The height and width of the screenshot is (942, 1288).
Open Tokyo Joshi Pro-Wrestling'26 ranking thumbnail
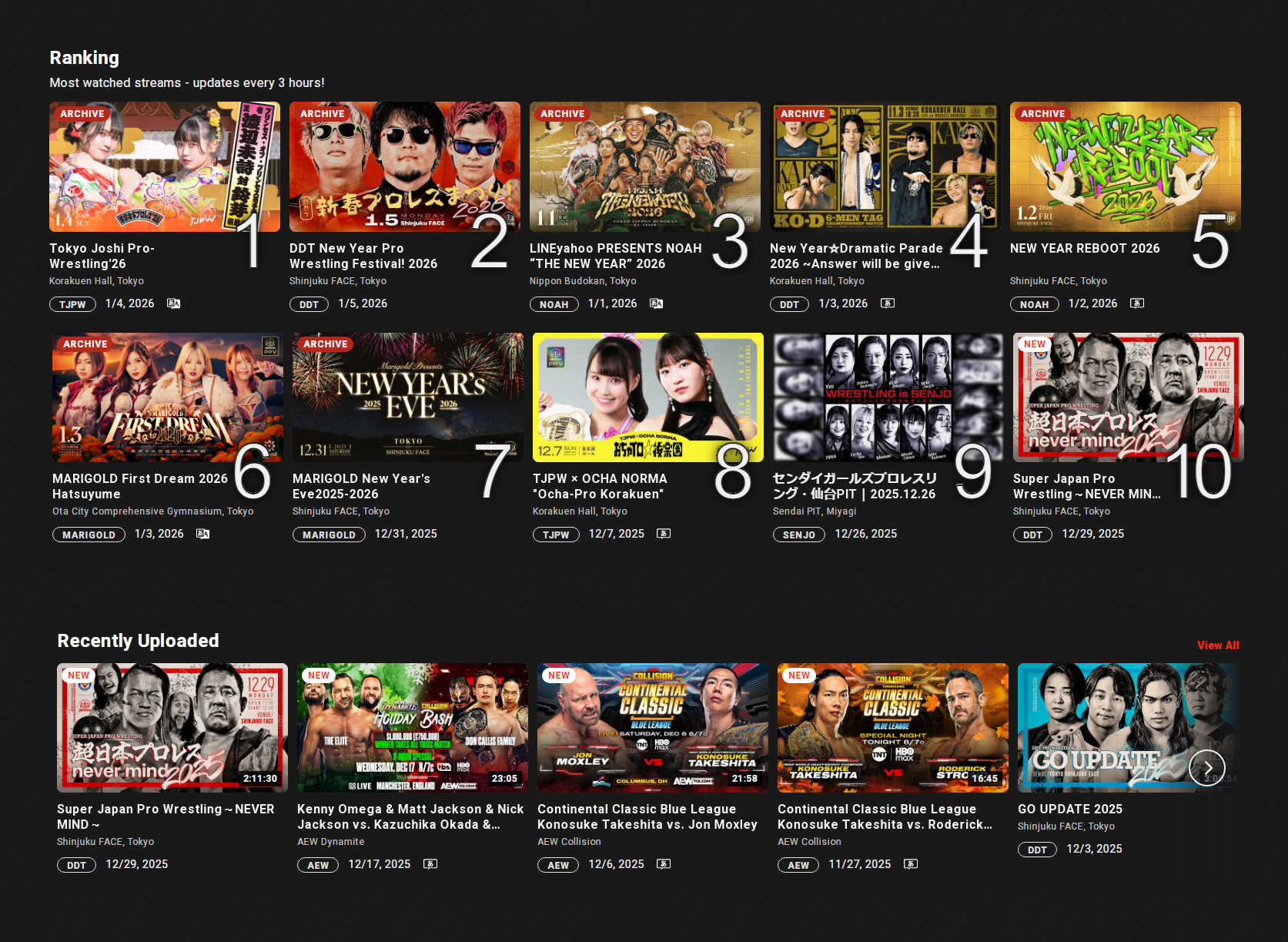point(165,166)
